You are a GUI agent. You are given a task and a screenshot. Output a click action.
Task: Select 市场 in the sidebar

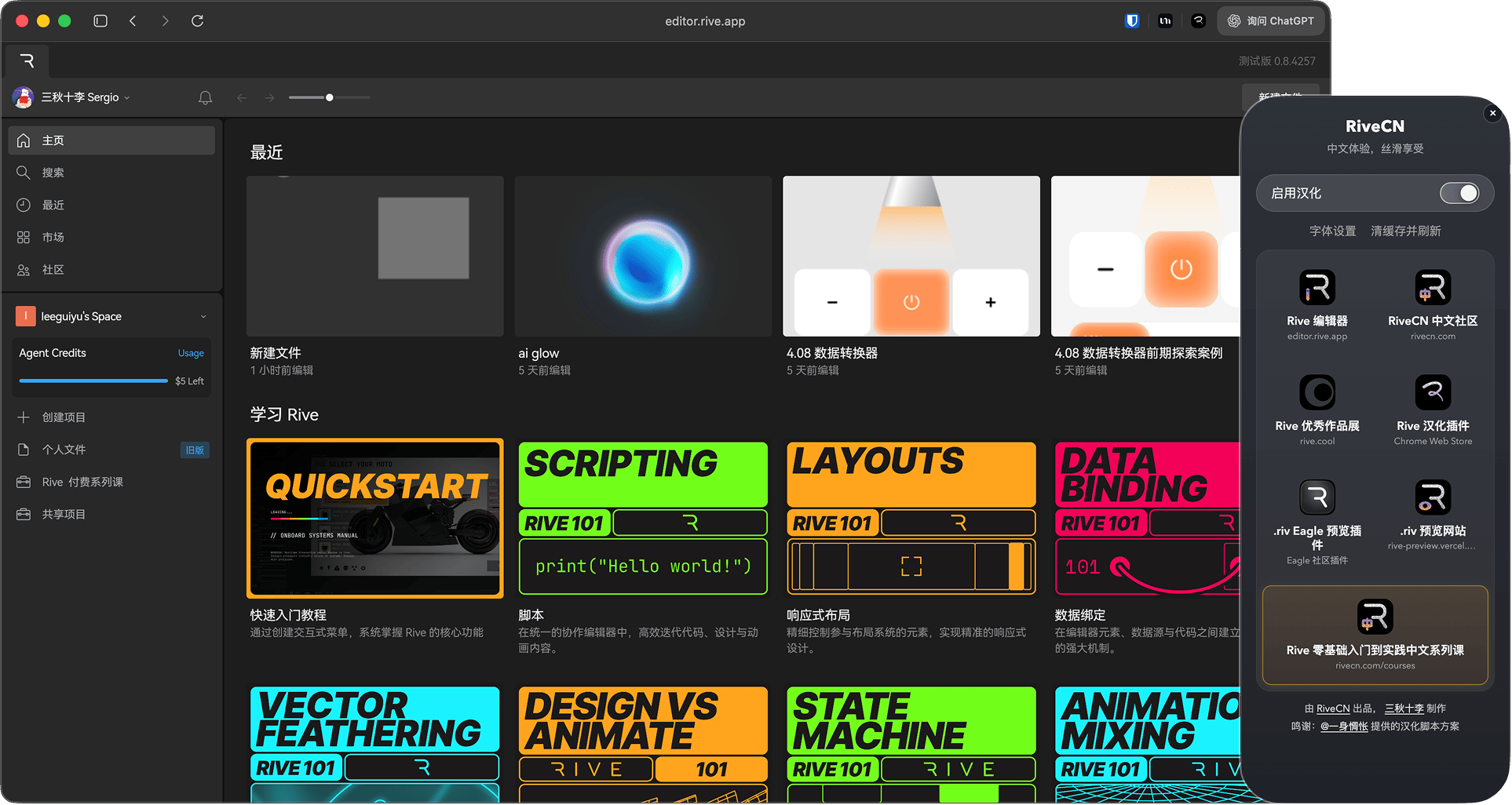click(x=53, y=237)
